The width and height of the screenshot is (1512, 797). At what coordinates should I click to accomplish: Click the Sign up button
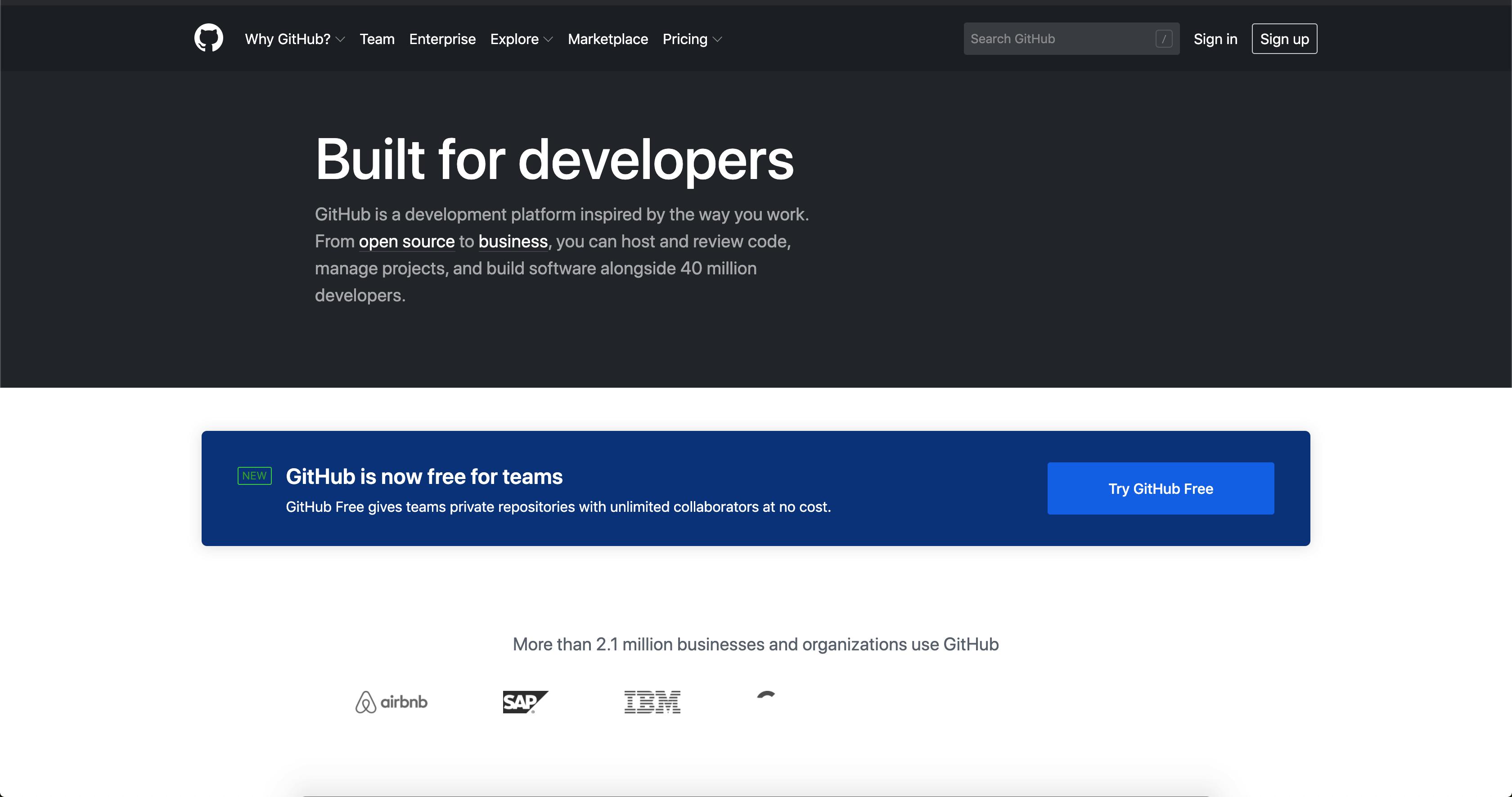[x=1284, y=39]
